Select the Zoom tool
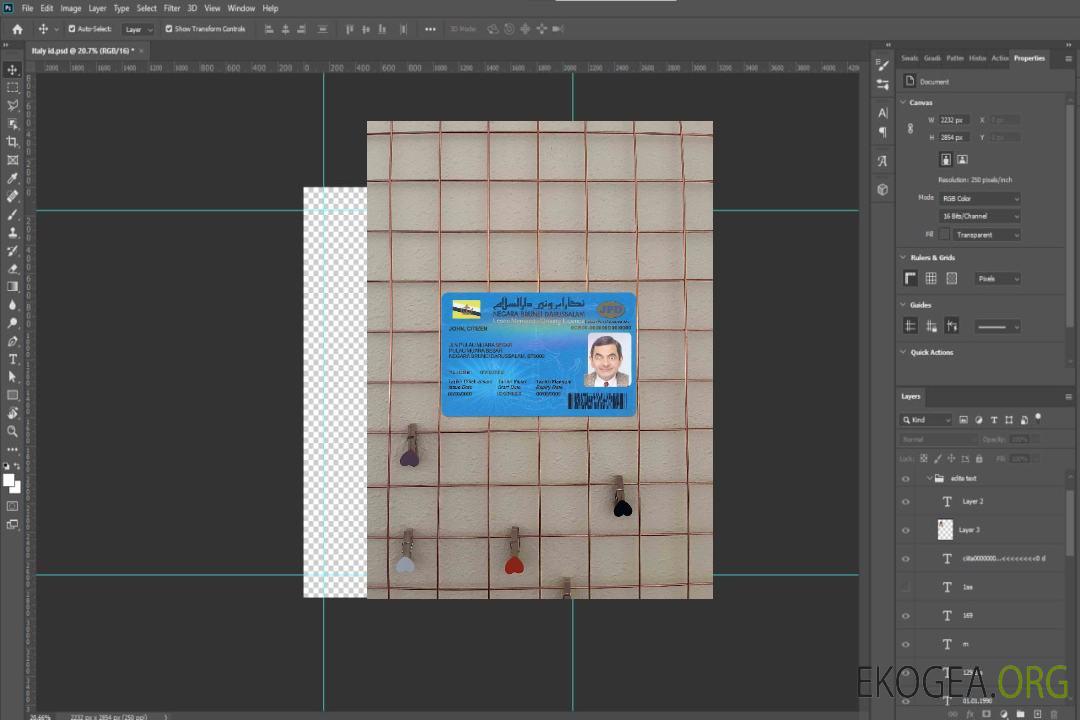This screenshot has width=1080, height=720. 13,431
